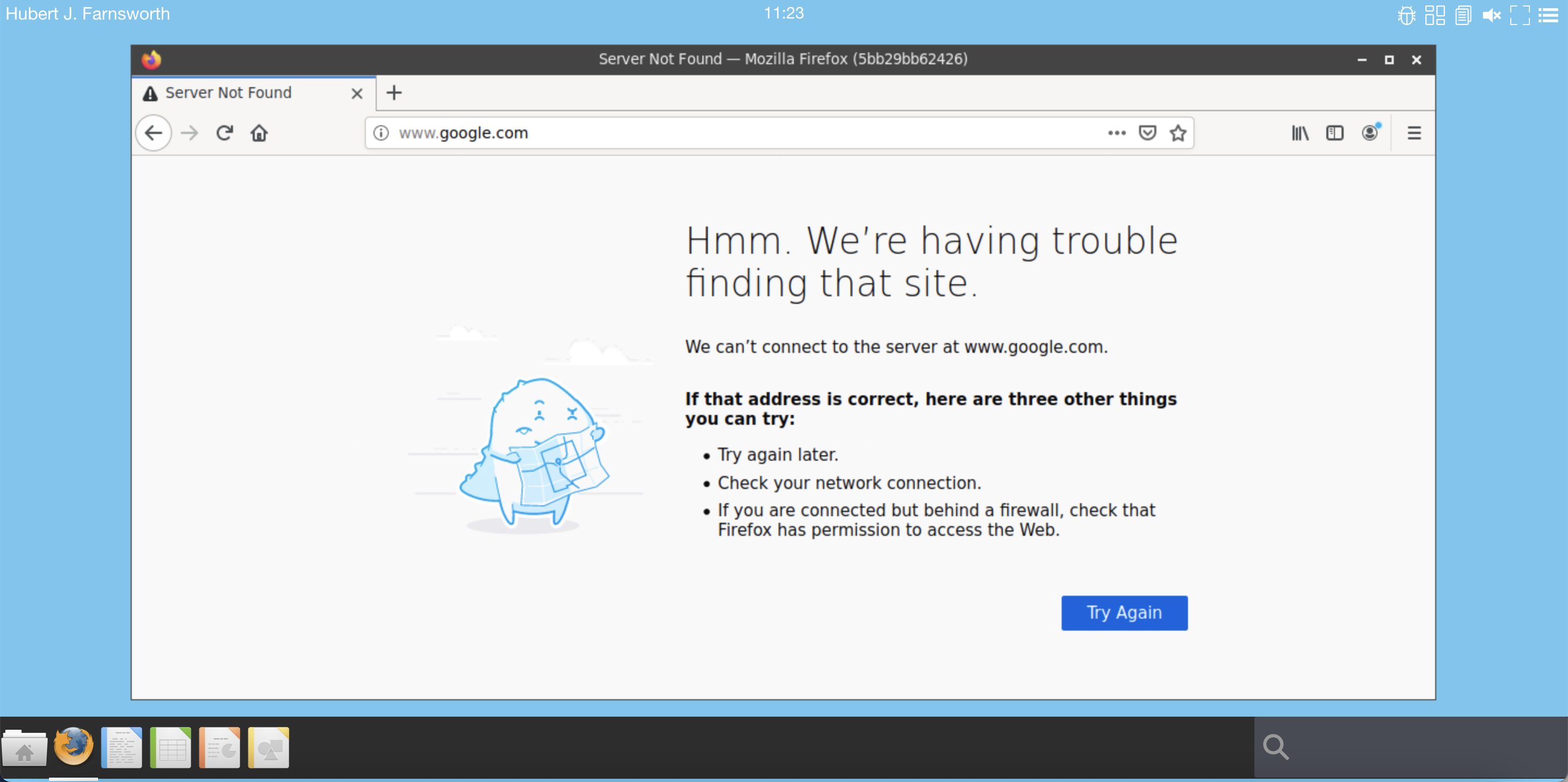Click the 'We can't connect to the server' sentence

click(x=896, y=346)
